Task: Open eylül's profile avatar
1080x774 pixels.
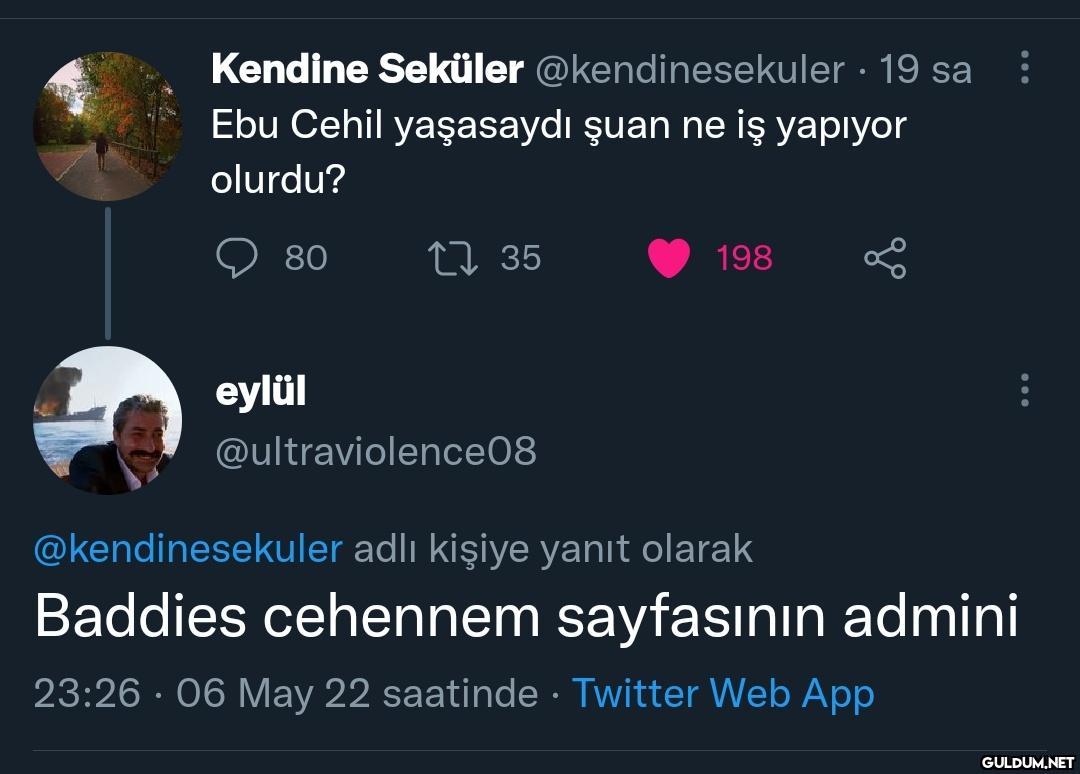Action: 108,420
